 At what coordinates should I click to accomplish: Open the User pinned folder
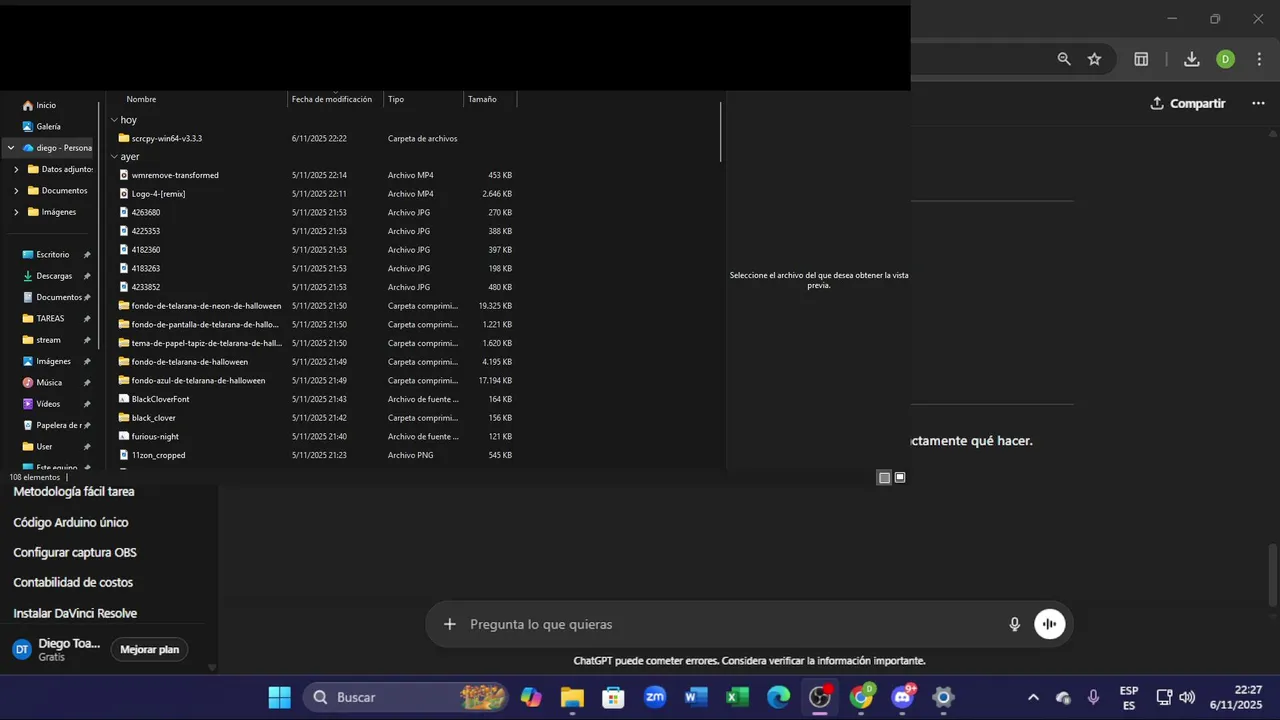pos(40,446)
